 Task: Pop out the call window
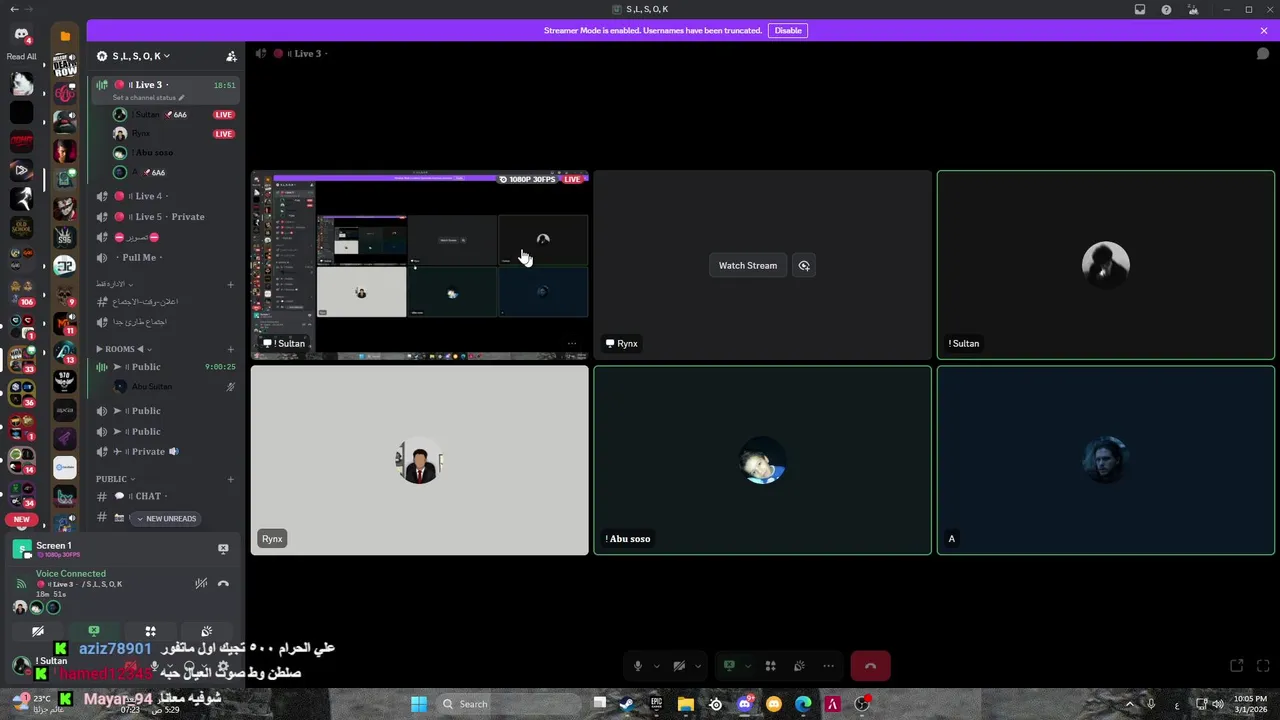click(1236, 666)
